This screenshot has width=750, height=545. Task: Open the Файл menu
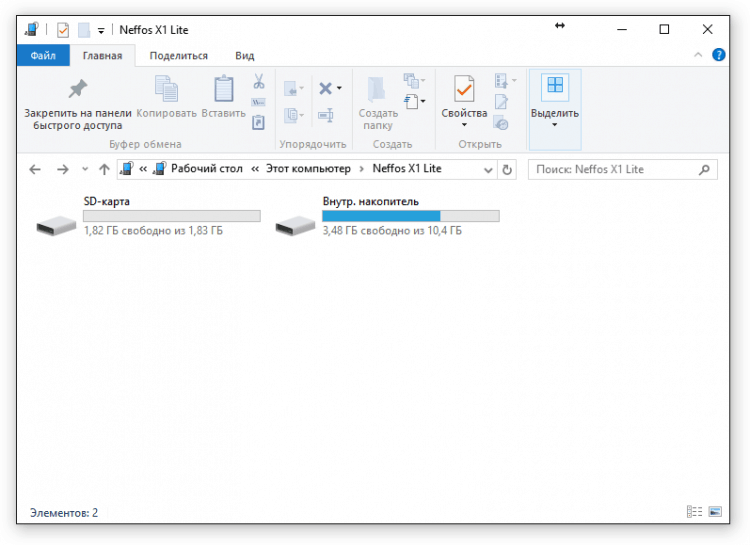click(x=43, y=56)
